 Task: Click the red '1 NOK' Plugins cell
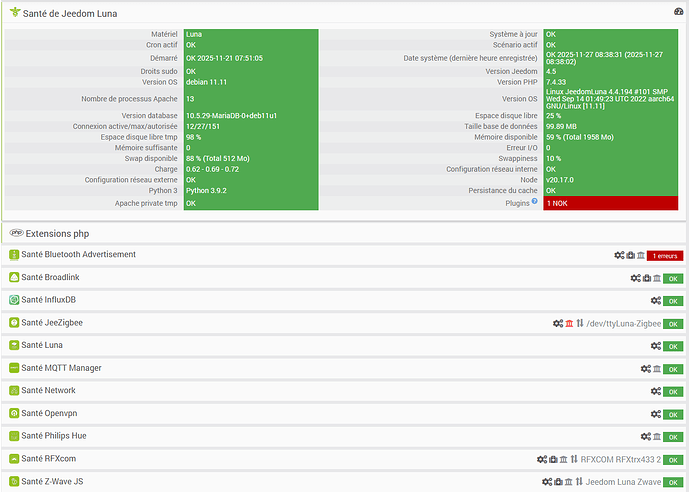tap(610, 203)
